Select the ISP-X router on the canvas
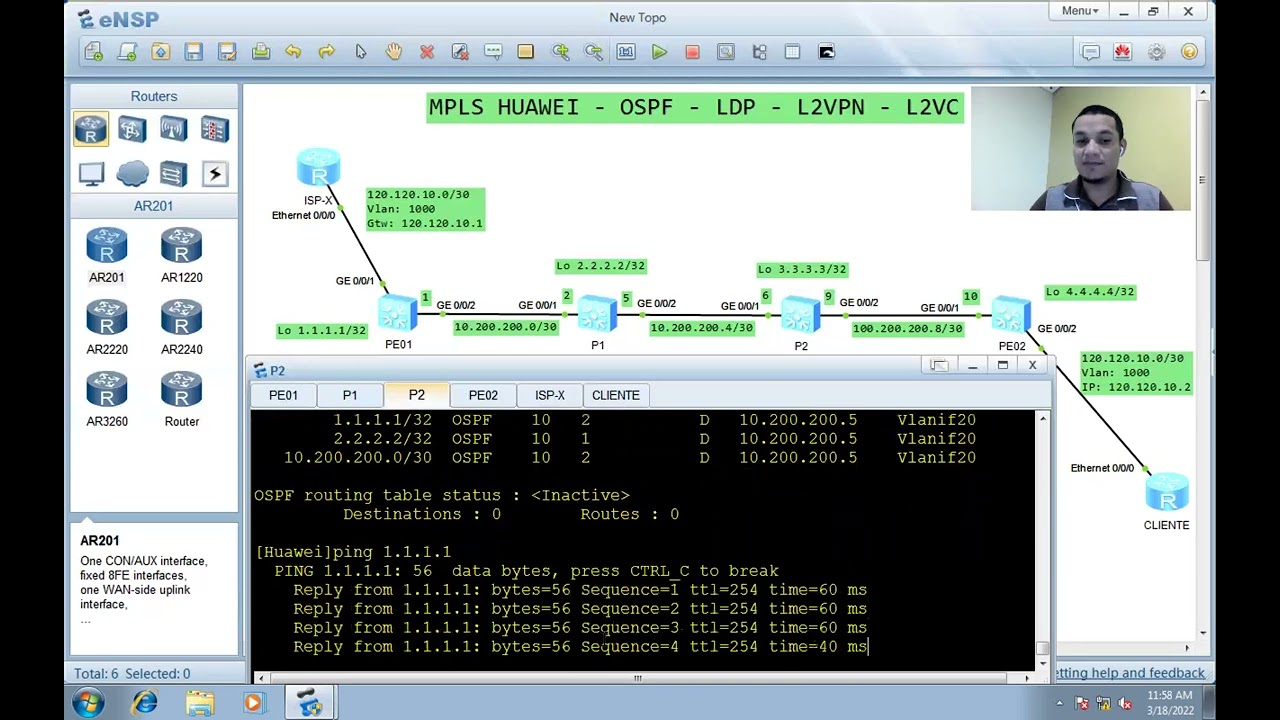The height and width of the screenshot is (720, 1280). 319,167
